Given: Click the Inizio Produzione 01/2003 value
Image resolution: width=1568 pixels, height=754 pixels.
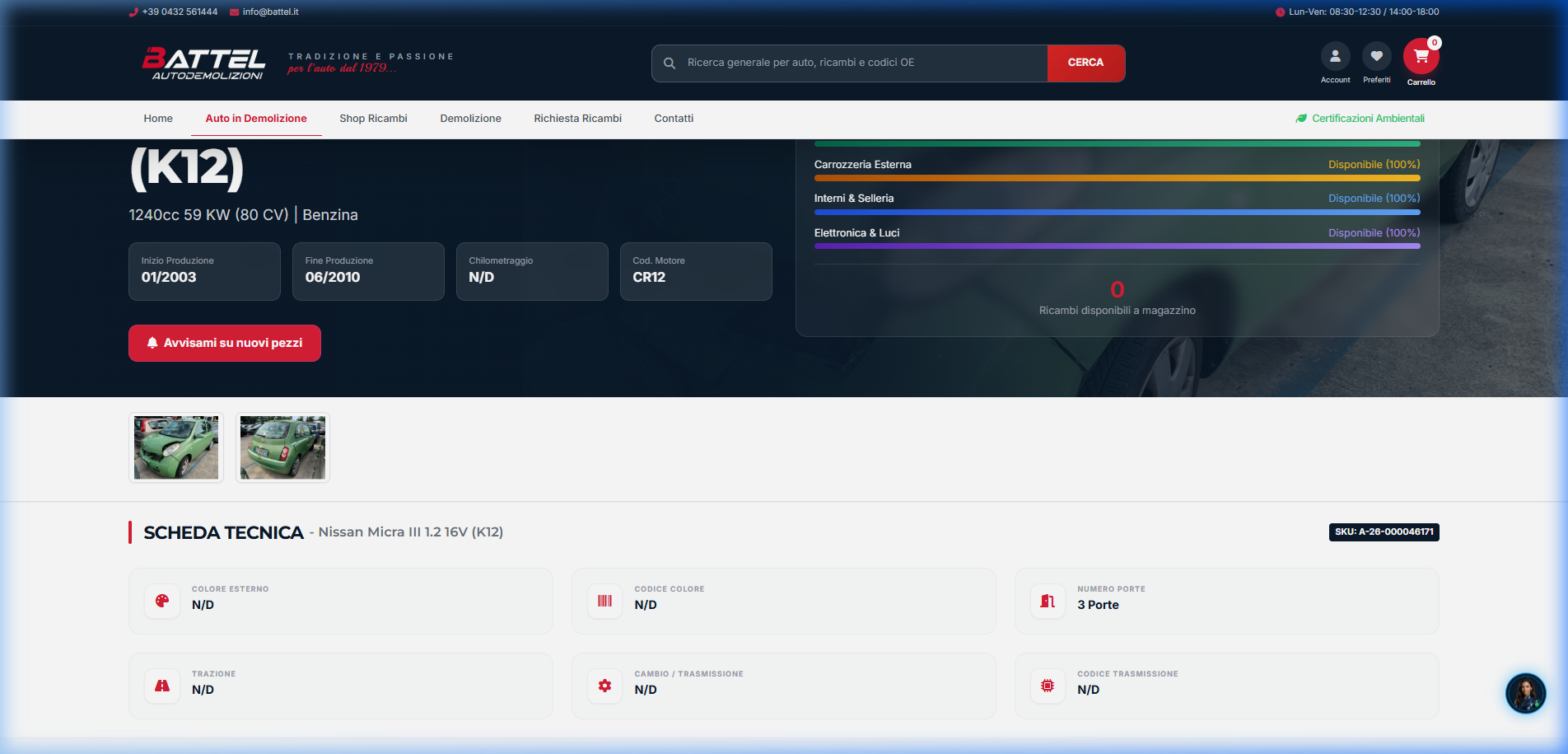Looking at the screenshot, I should click(x=169, y=278).
